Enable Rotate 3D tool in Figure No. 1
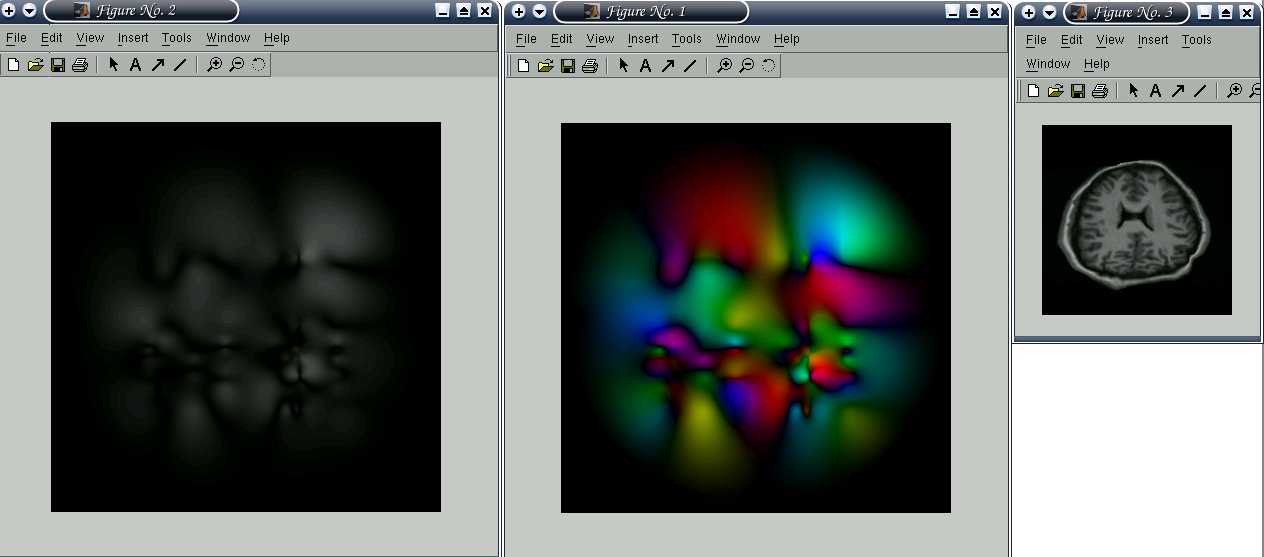 pos(769,66)
